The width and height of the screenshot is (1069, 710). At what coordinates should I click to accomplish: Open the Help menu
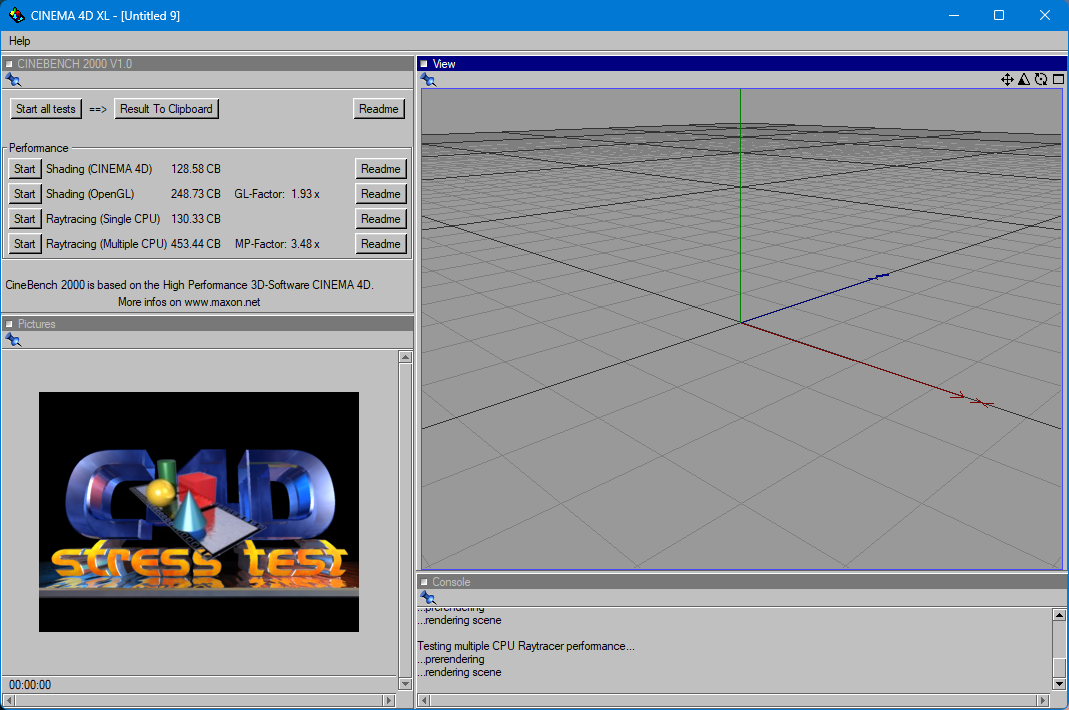(20, 41)
